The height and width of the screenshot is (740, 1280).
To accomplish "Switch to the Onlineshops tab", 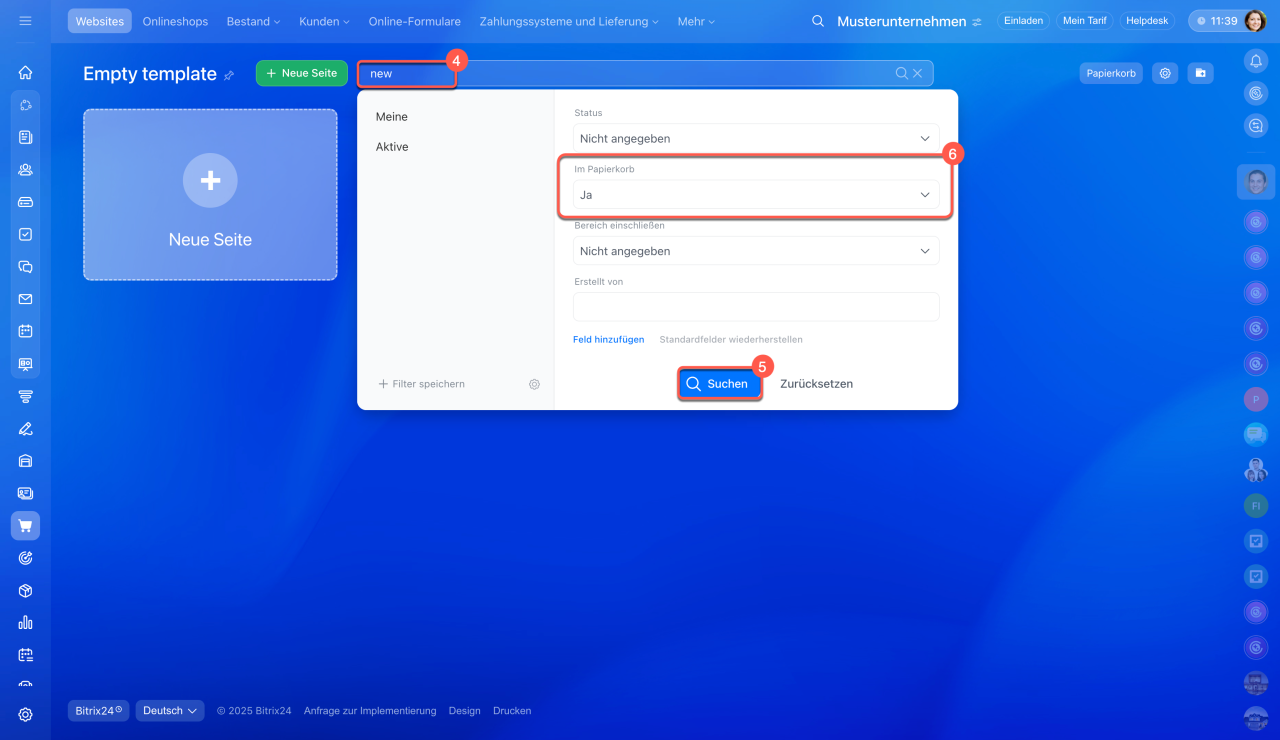I will tap(175, 21).
